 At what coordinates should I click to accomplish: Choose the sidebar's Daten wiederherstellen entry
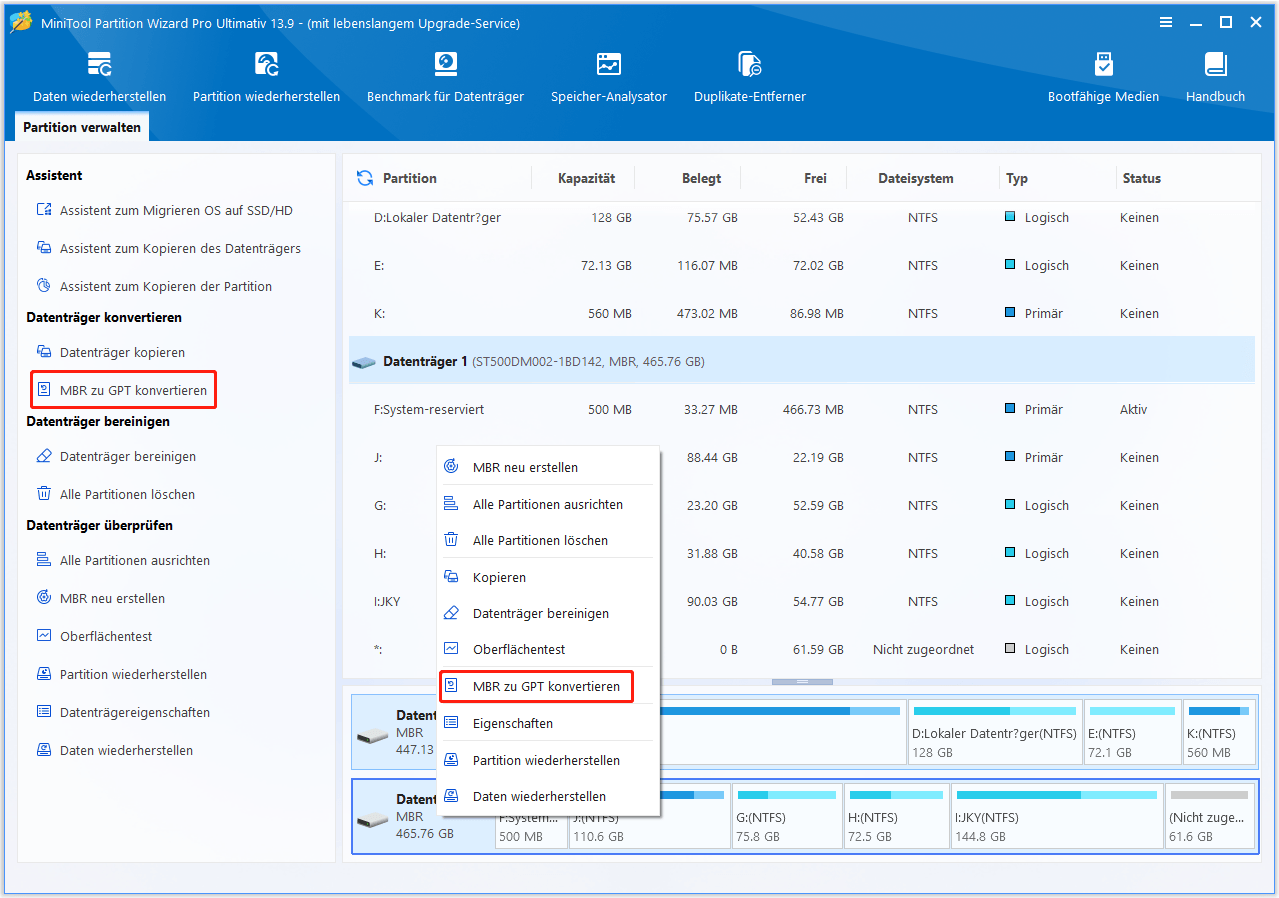point(114,751)
